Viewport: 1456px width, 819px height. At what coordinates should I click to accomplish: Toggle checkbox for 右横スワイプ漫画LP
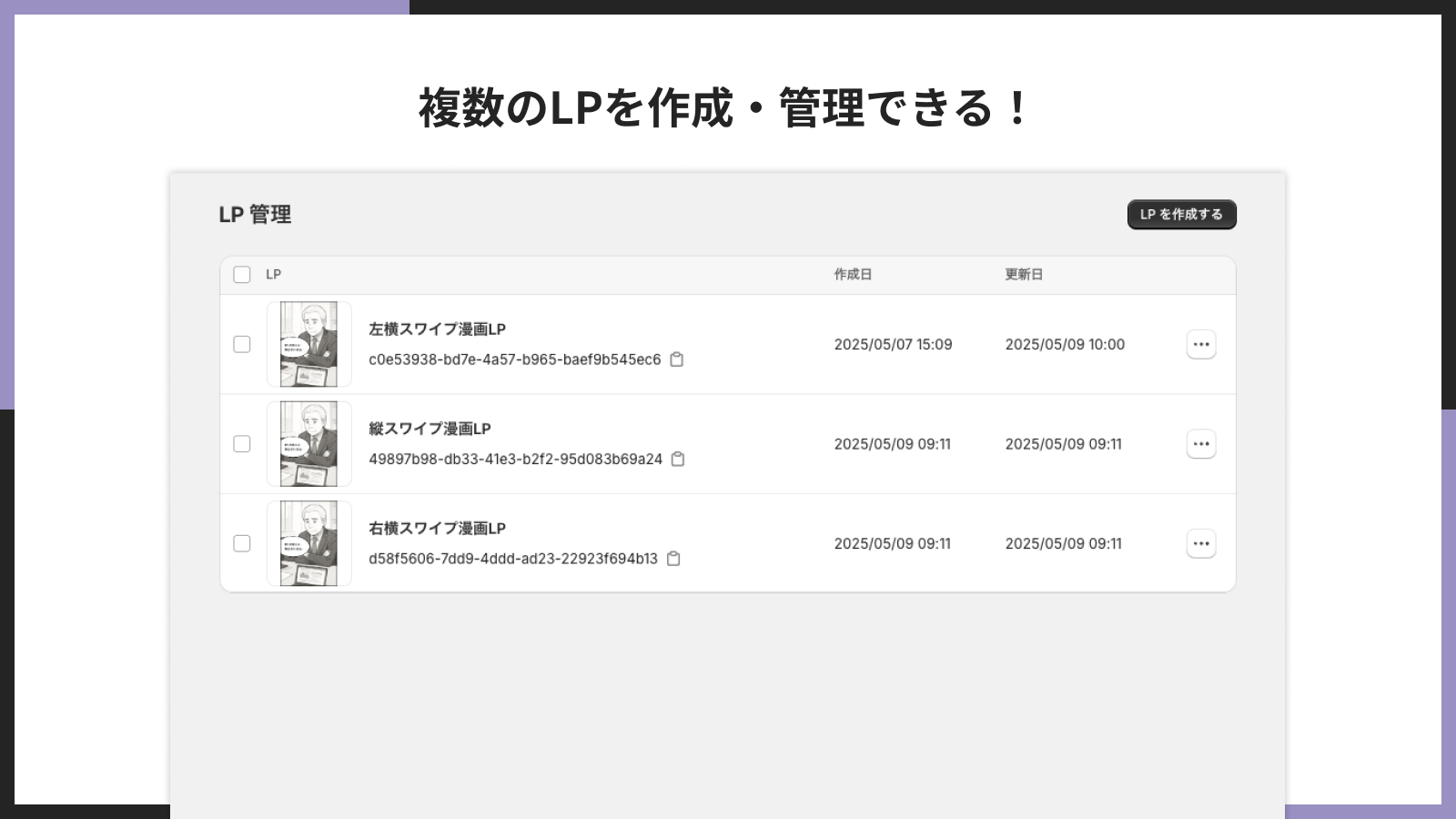tap(242, 543)
